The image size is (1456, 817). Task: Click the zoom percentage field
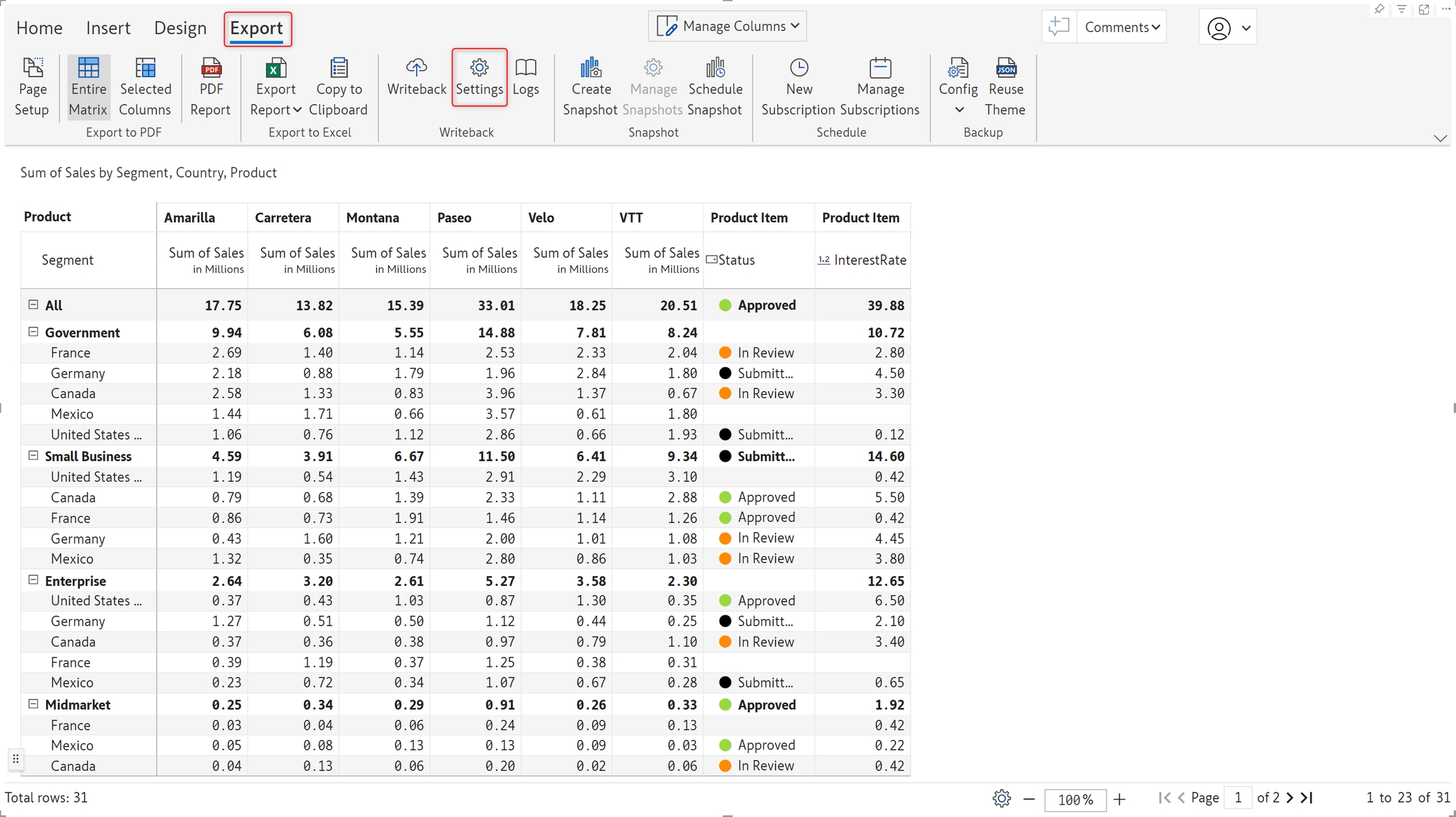click(x=1075, y=799)
